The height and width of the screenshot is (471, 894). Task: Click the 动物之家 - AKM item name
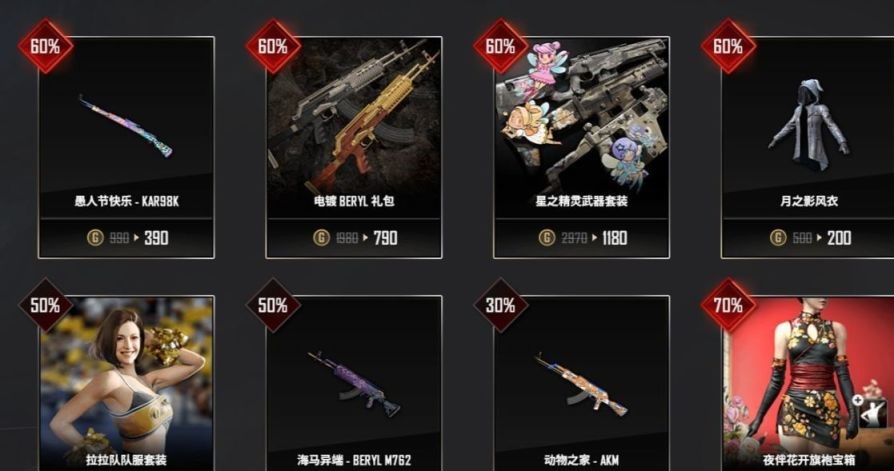pos(581,460)
